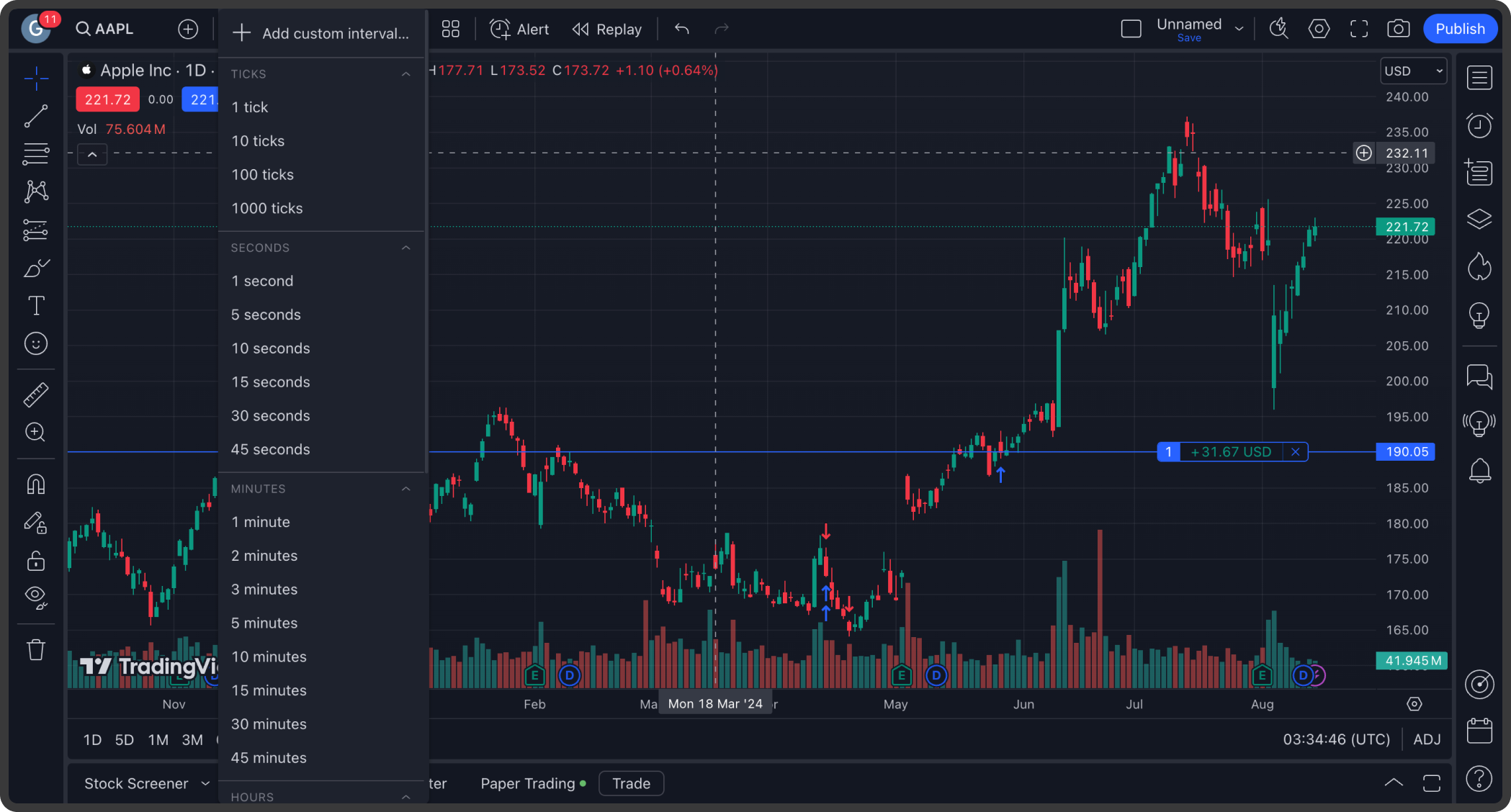Open the economic calendar panel

pos(1479,731)
